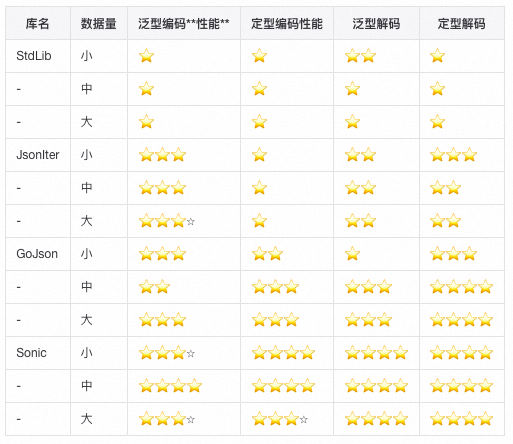Screen dimensions: 513x444
Task: Click the single star in StdLib 小 泛型编码 cell
Action: 147,56
